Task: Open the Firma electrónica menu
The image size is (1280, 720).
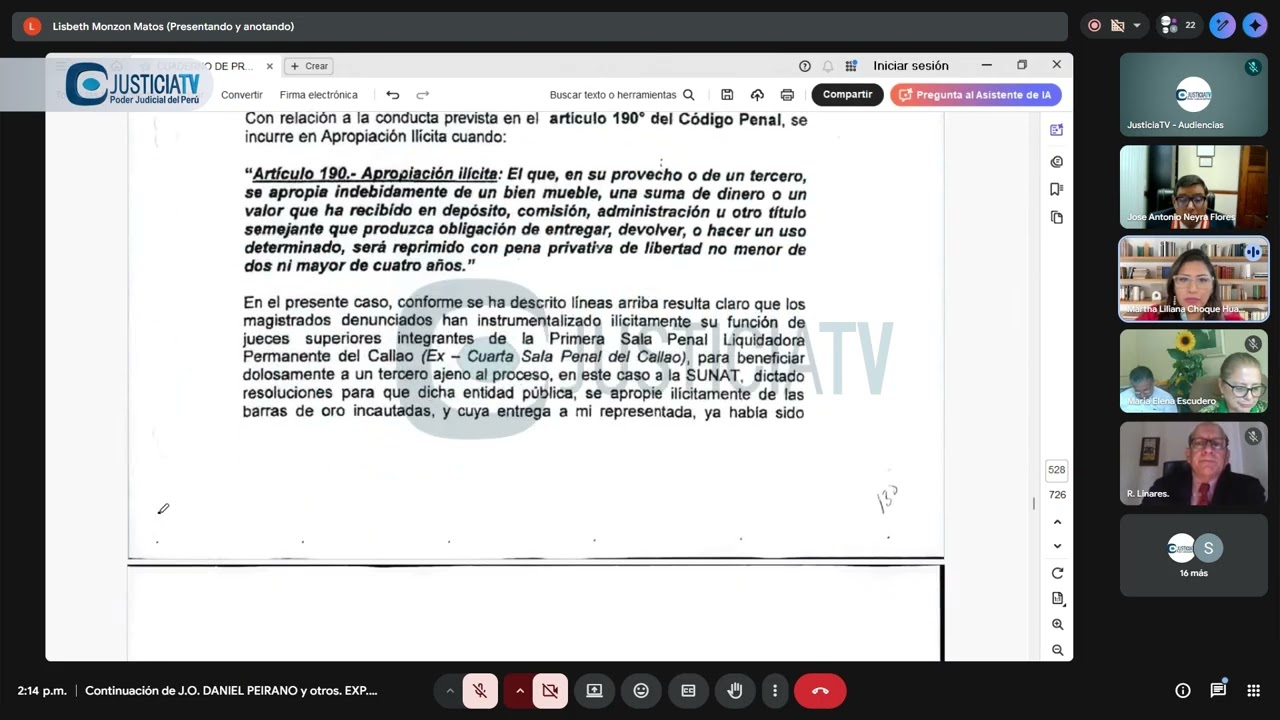Action: [319, 95]
